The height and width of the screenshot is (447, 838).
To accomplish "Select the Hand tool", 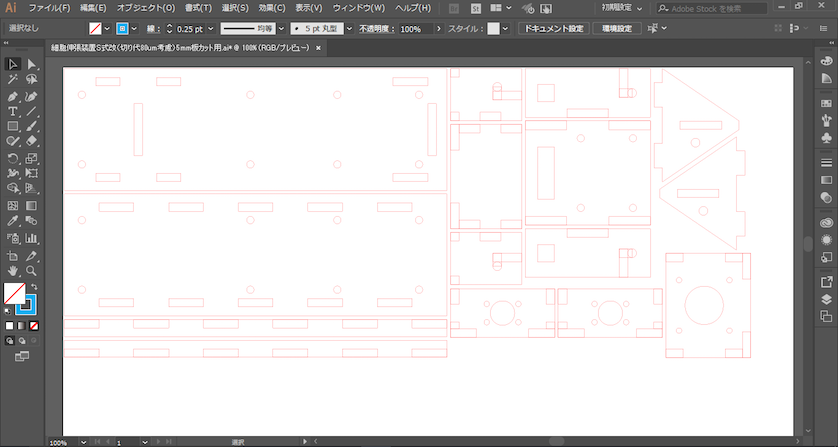I will click(13, 270).
